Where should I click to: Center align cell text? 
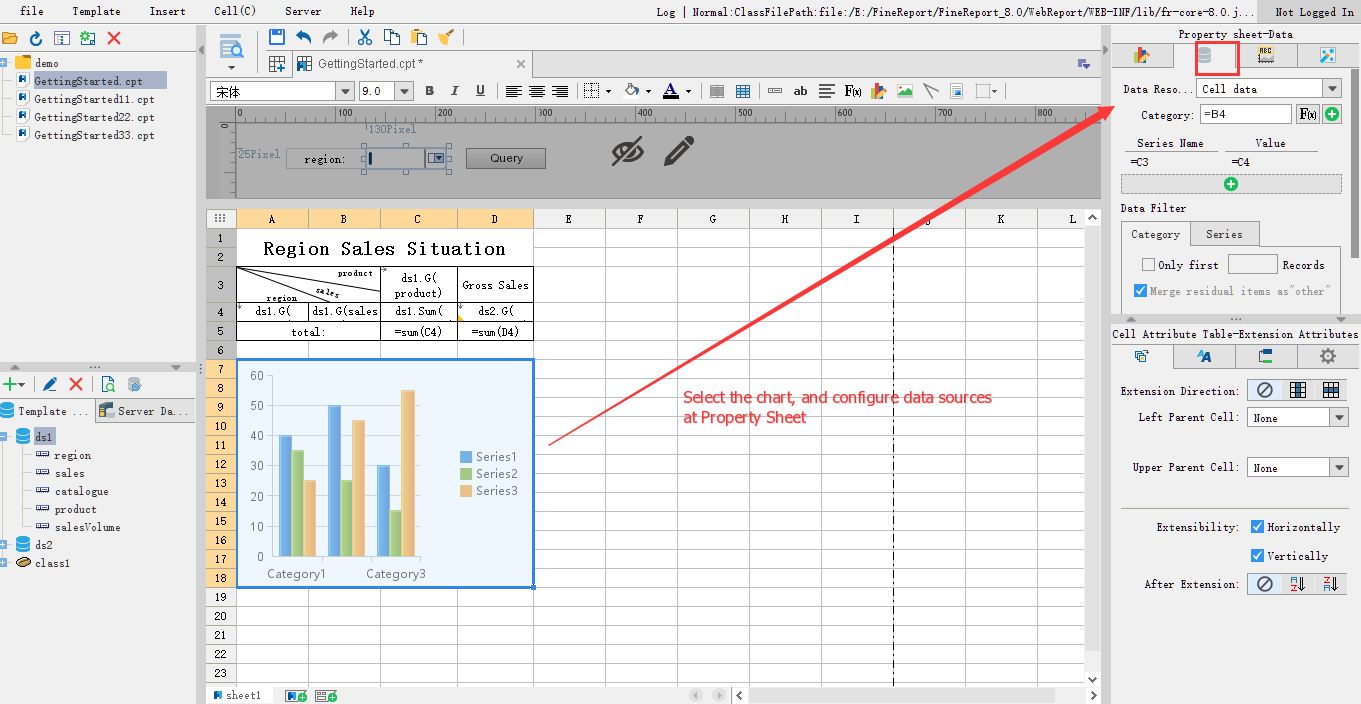coord(537,91)
